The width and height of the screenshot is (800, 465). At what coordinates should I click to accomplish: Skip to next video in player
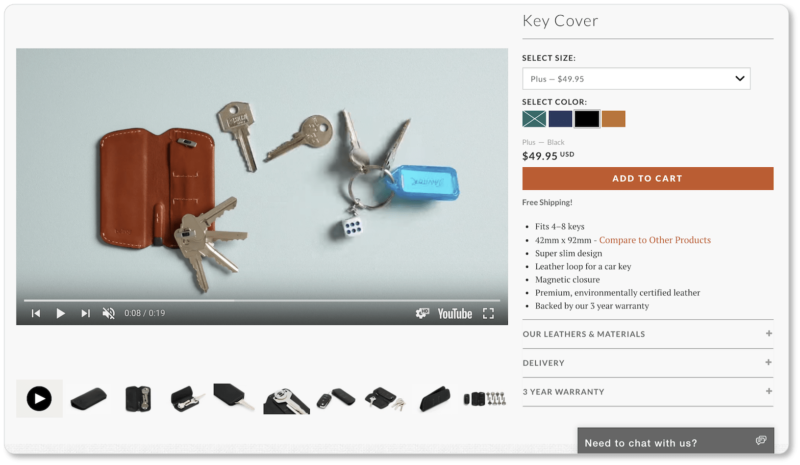(x=85, y=313)
